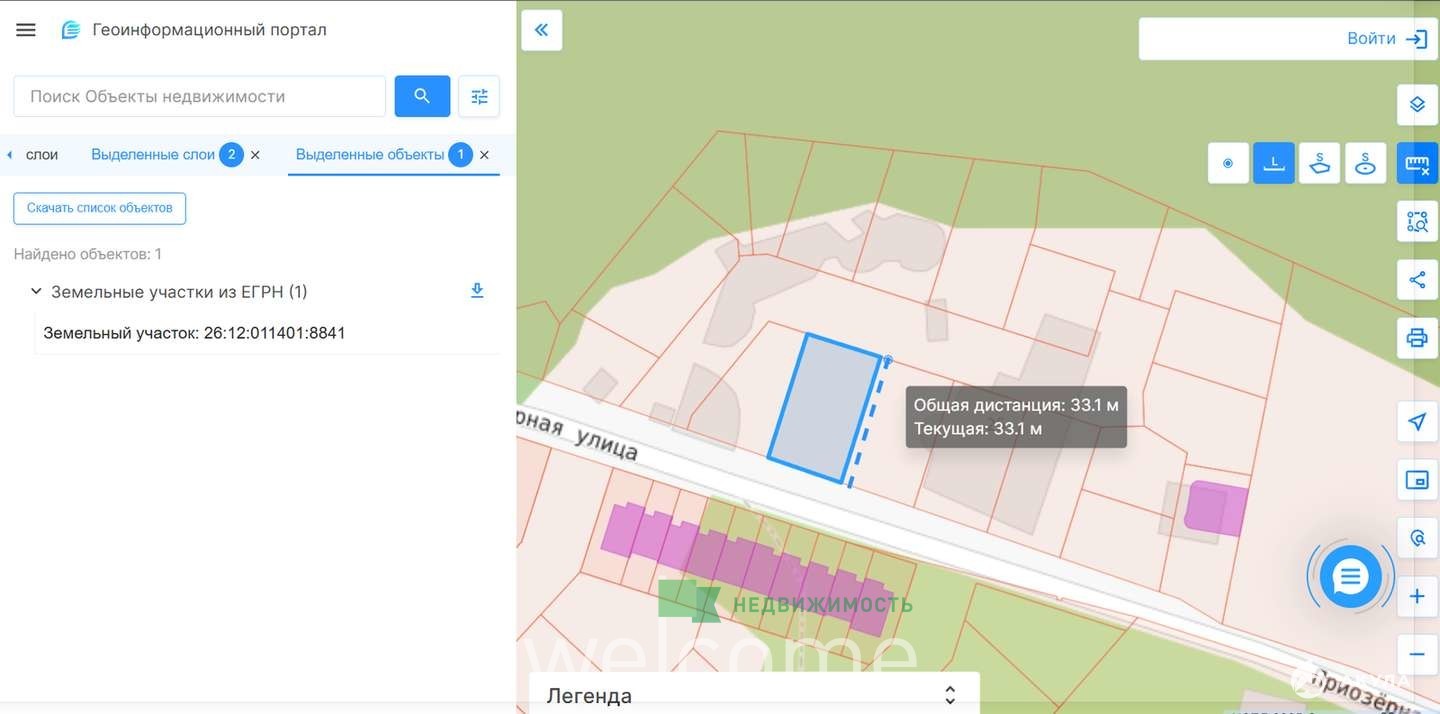1440x714 pixels.
Task: Switch to Выделенные слои tab
Action: click(153, 155)
